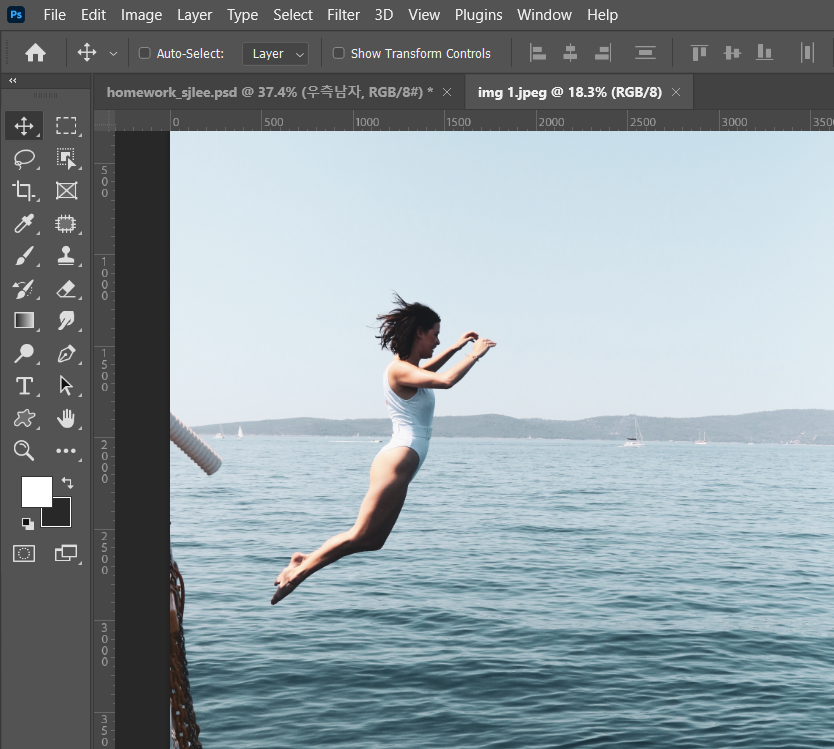This screenshot has width=834, height=749.
Task: Click the align horizontal centers button
Action: (570, 53)
